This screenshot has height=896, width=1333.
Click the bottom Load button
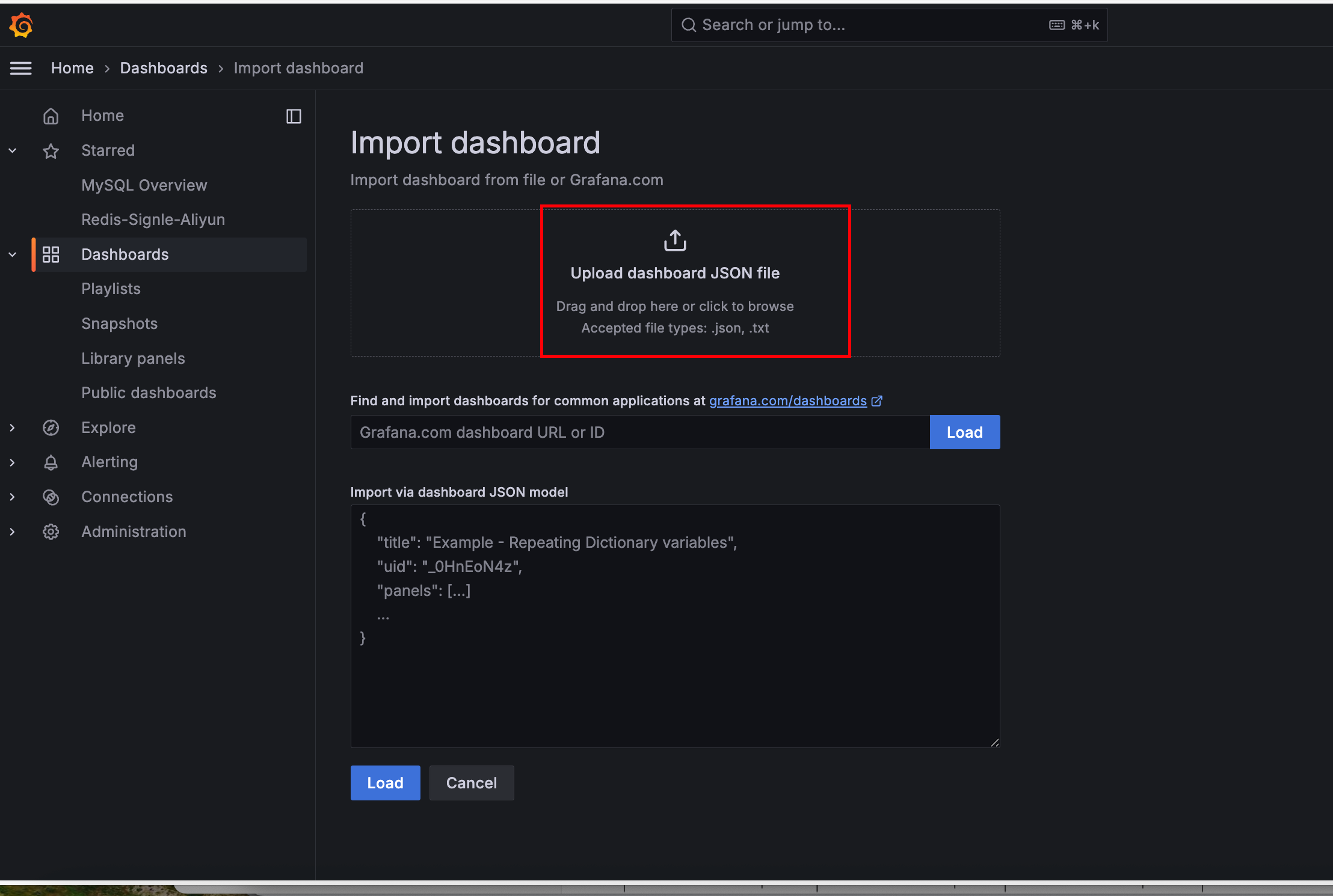click(x=385, y=783)
